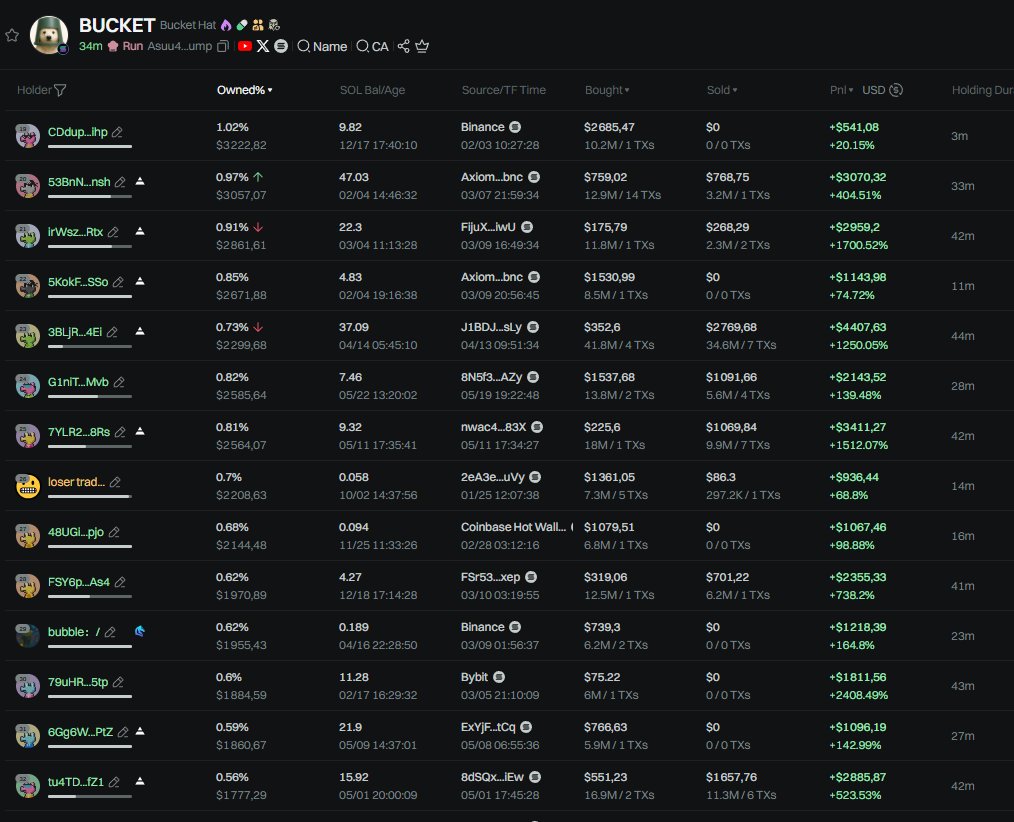Click the triangle badge on 53BnN...nsh row
1014x822 pixels.
pyautogui.click(x=140, y=181)
